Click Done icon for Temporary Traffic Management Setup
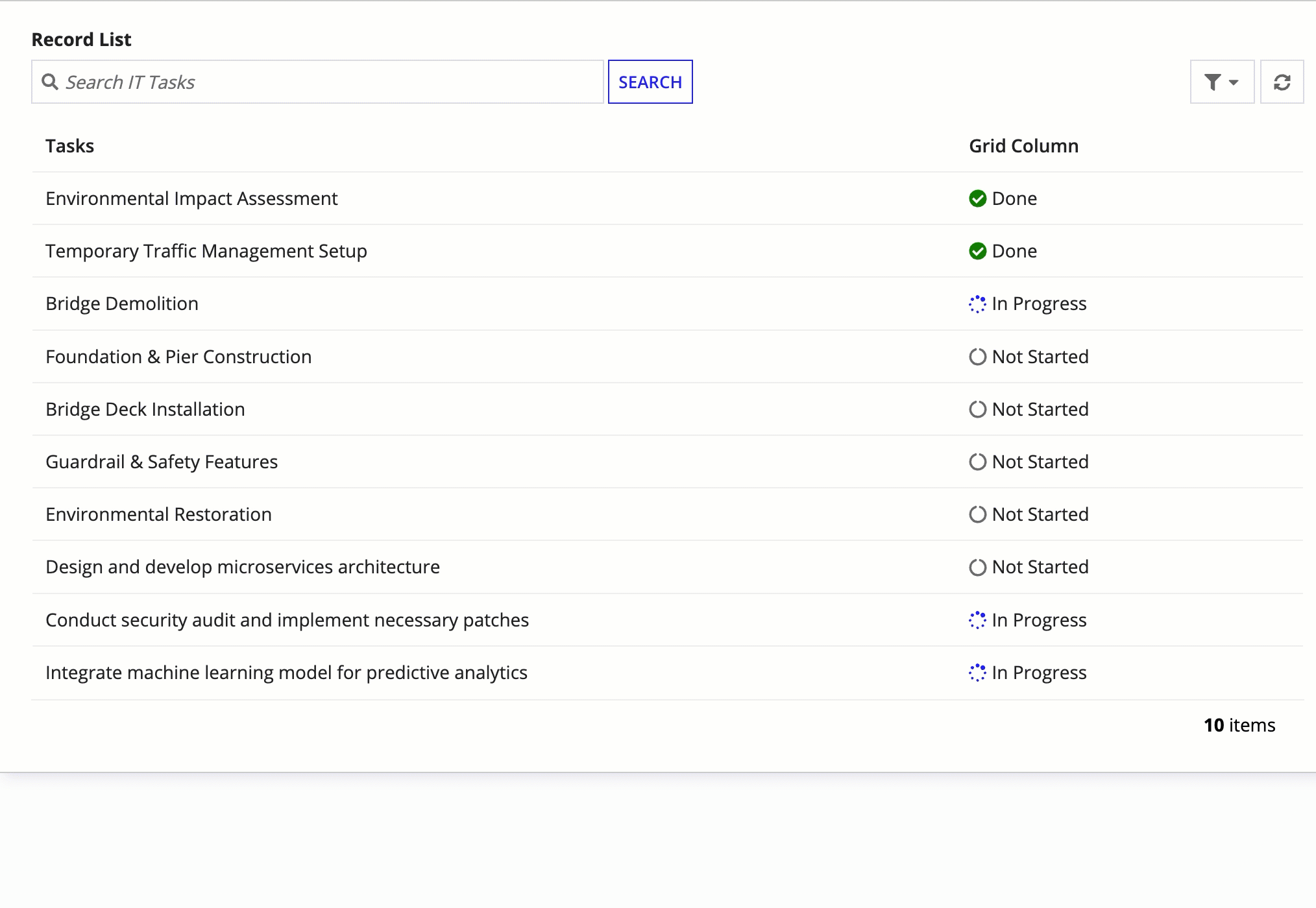This screenshot has width=1316, height=908. pyautogui.click(x=977, y=251)
